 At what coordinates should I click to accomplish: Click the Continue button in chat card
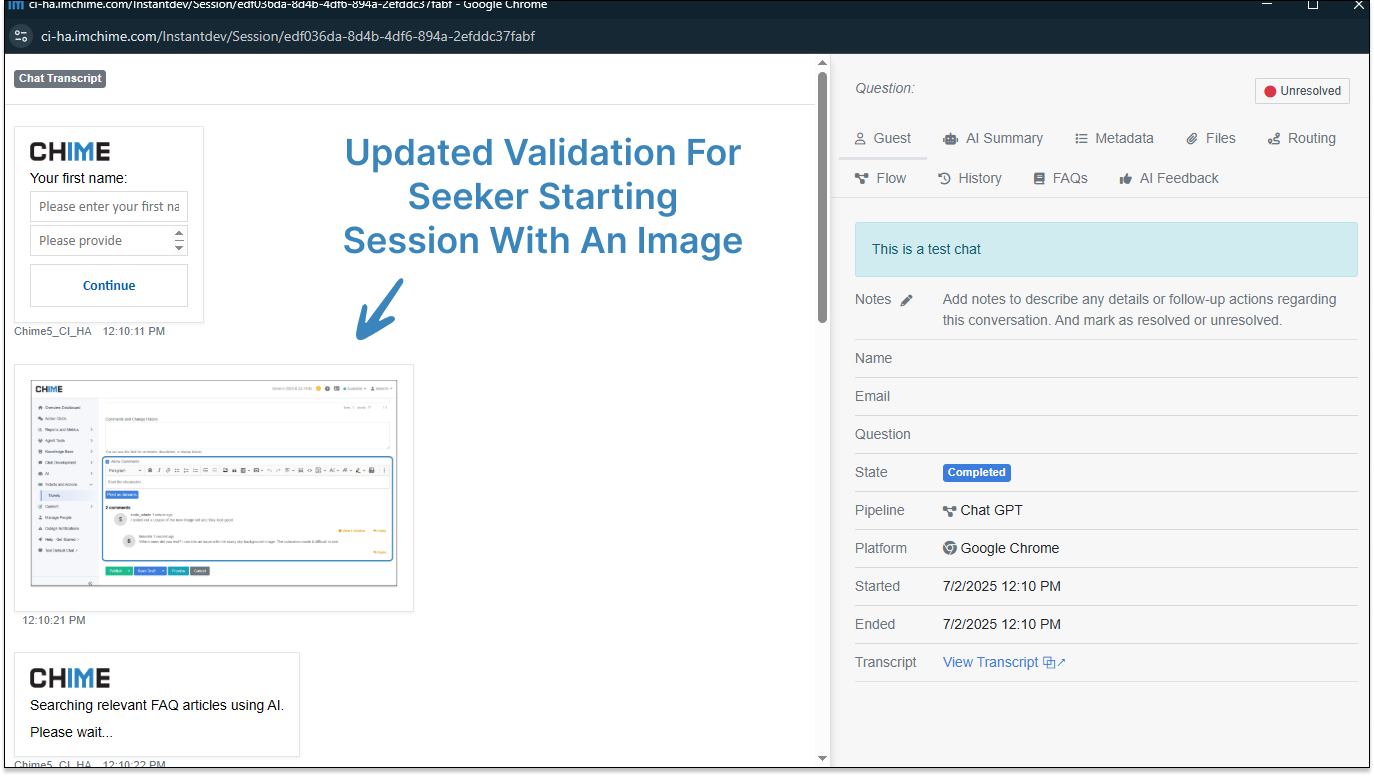click(x=109, y=285)
